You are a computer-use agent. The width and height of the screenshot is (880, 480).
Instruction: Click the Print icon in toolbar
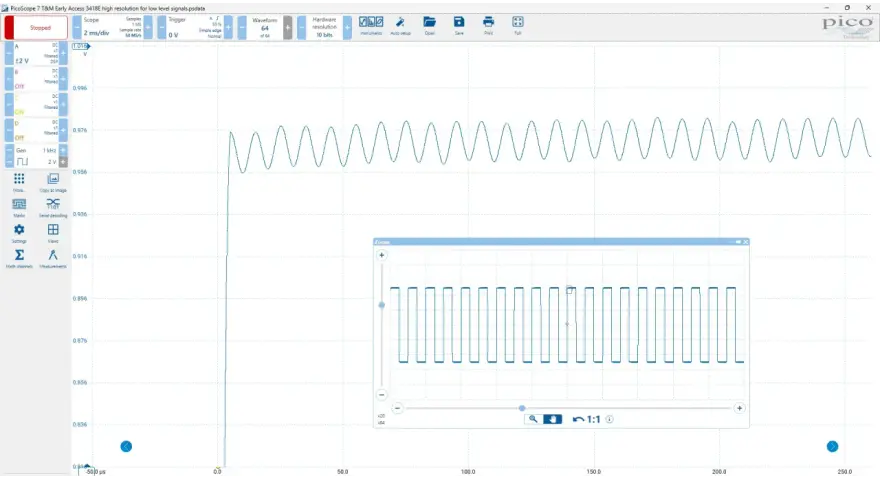pos(488,25)
